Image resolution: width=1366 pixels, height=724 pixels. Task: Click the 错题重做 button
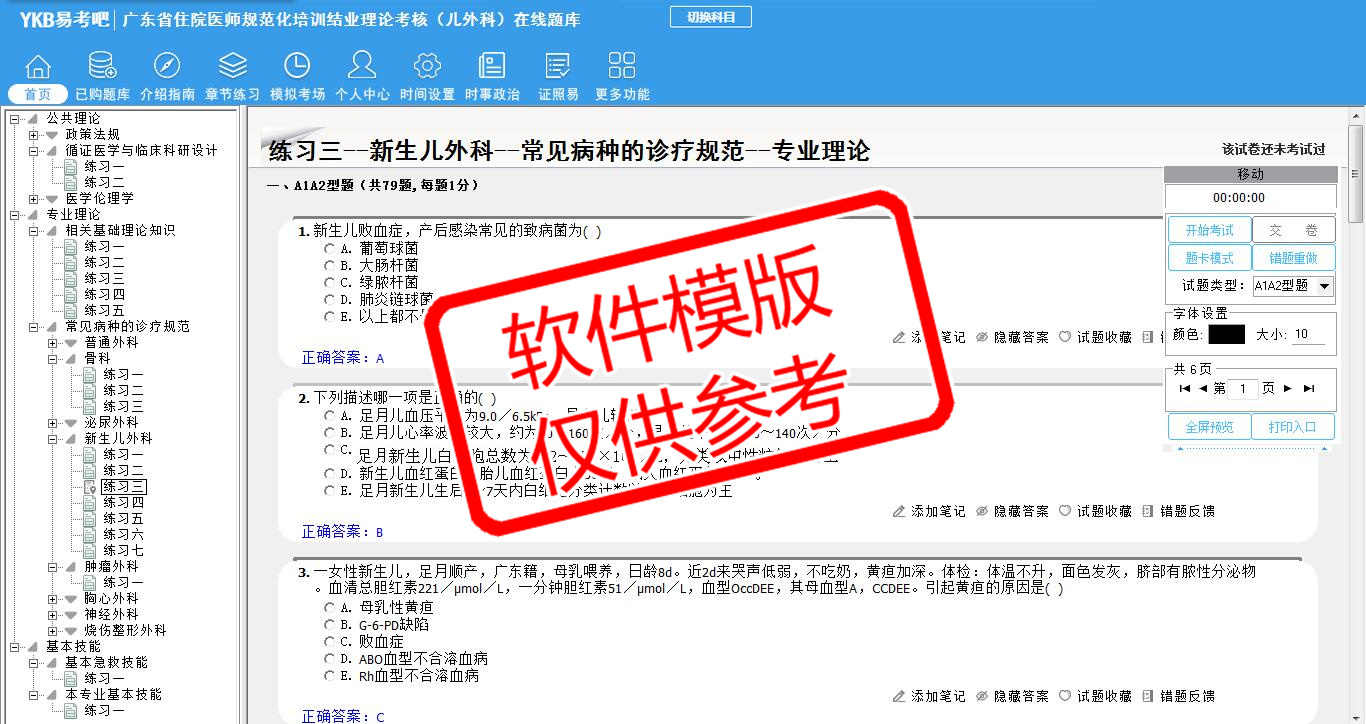pos(1294,258)
